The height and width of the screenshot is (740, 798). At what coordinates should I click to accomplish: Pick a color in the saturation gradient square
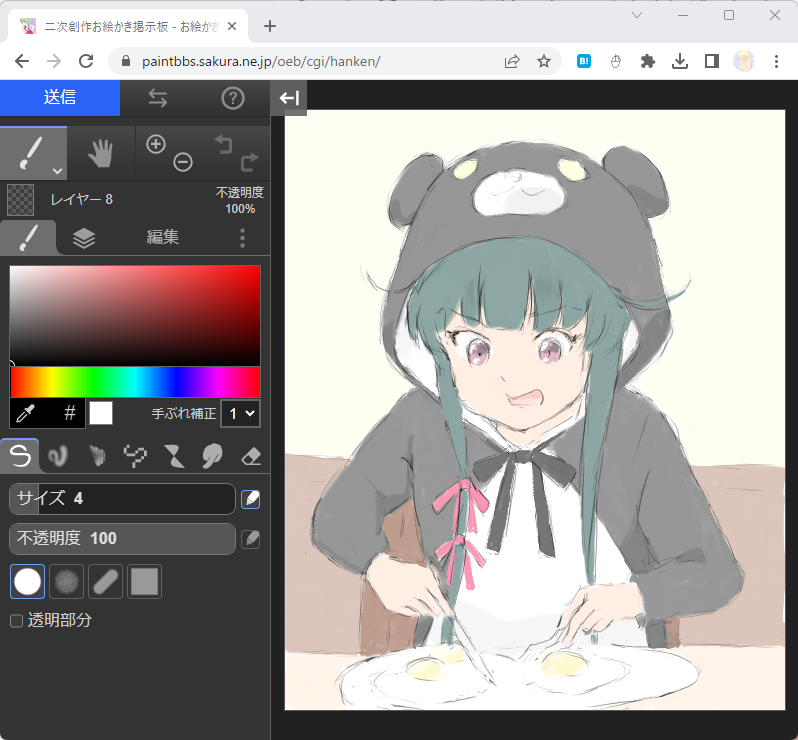point(135,316)
